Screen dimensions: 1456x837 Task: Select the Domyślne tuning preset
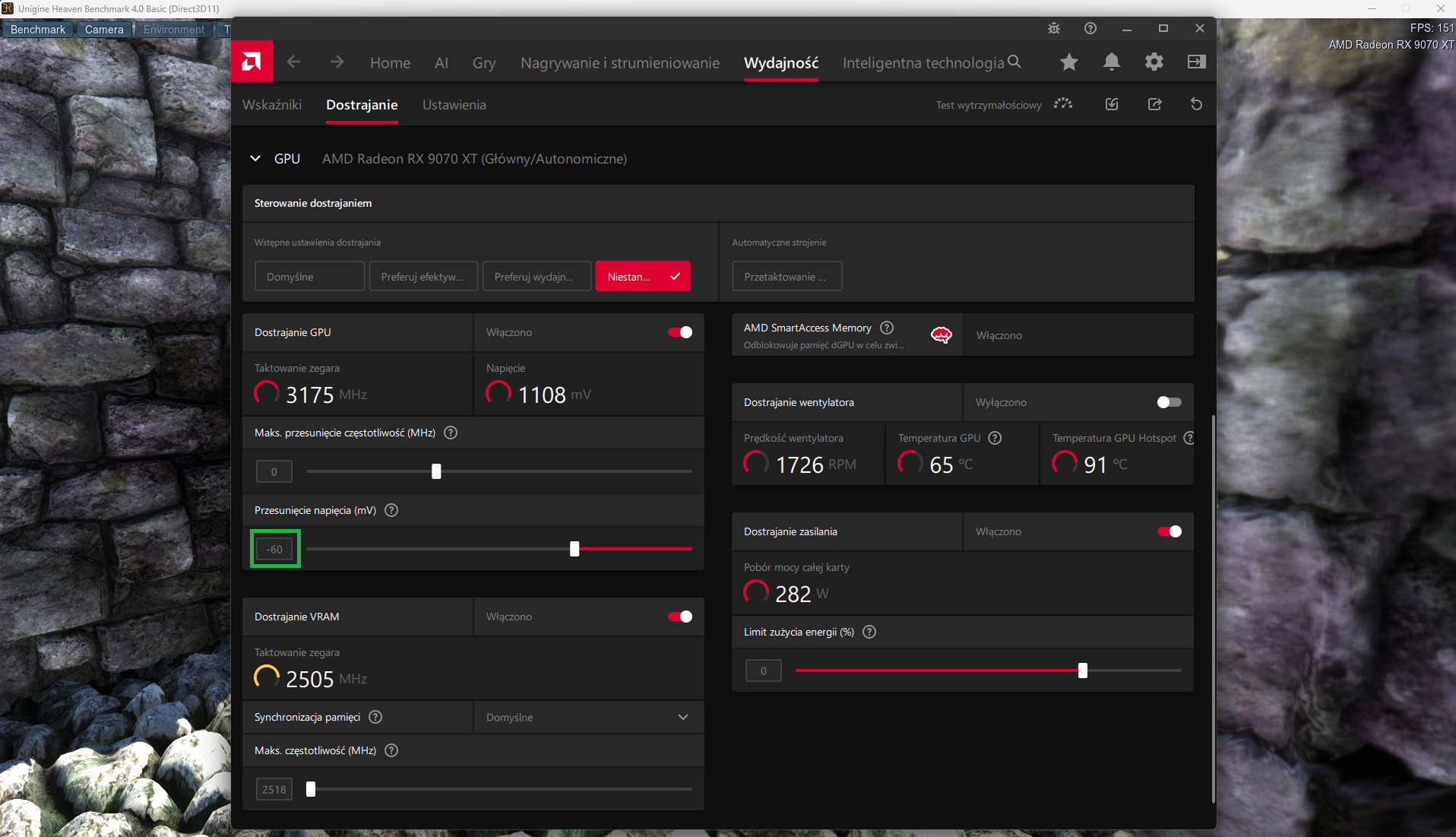coord(309,277)
